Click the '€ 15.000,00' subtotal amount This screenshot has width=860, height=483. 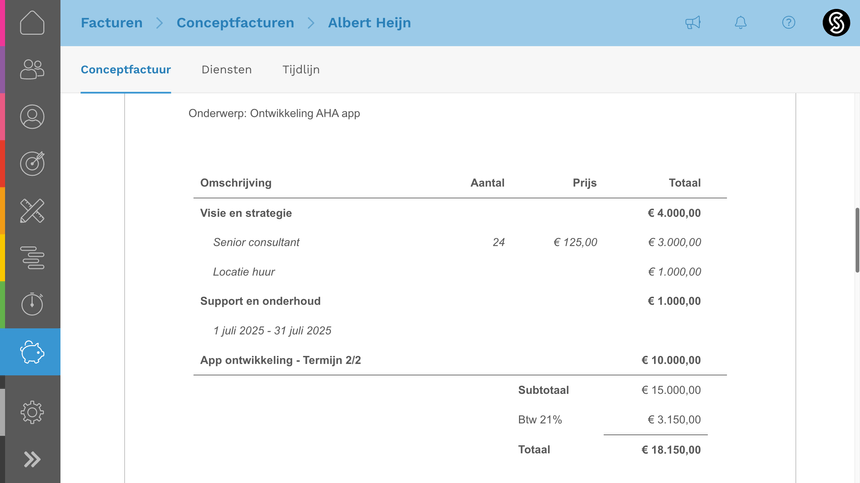tap(671, 390)
